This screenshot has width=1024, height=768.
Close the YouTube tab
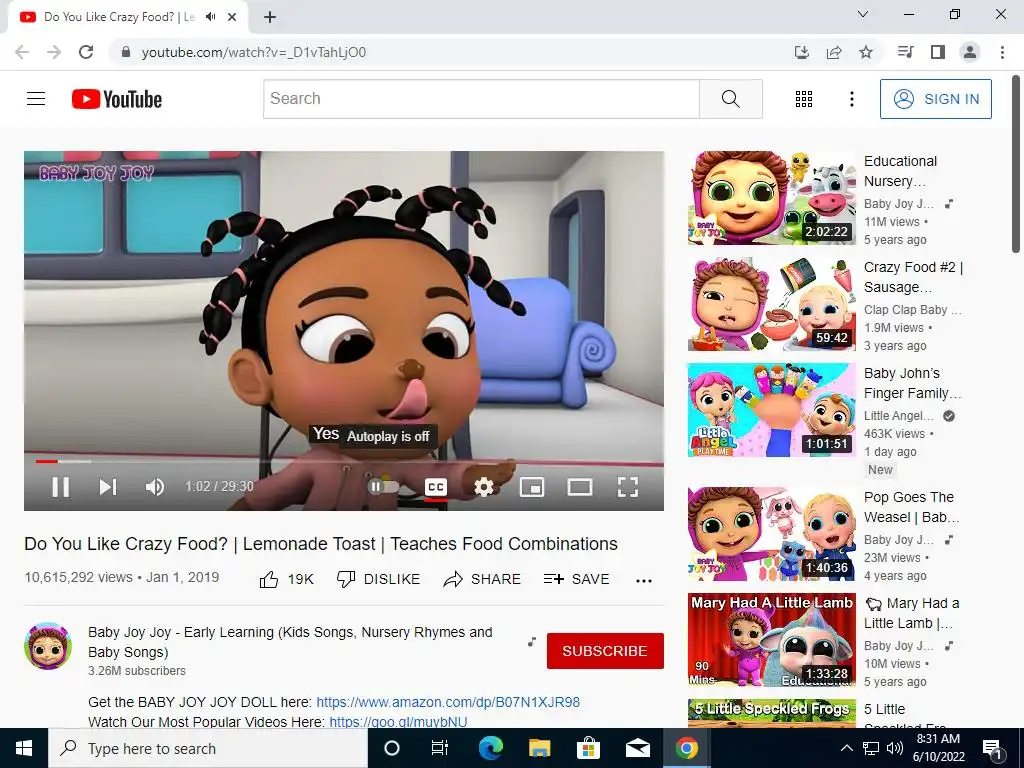232,17
